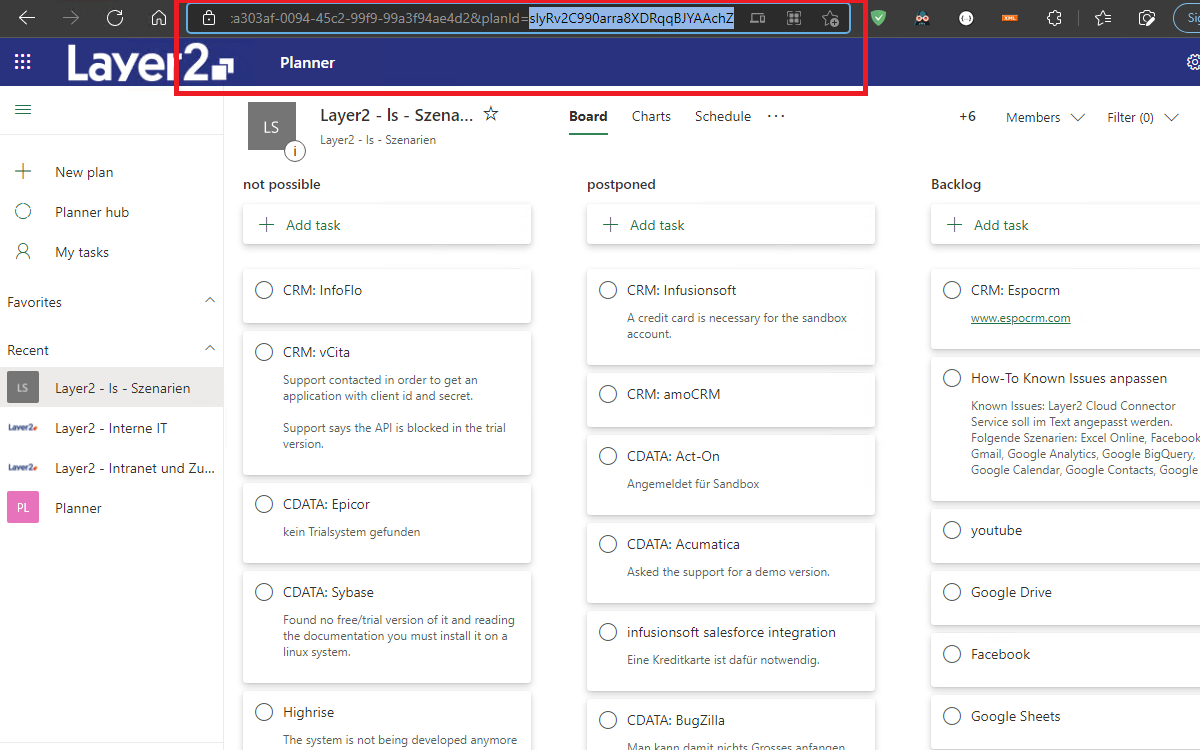Open the www.espocrm.com link
Viewport: 1200px width, 750px height.
[x=1020, y=318]
